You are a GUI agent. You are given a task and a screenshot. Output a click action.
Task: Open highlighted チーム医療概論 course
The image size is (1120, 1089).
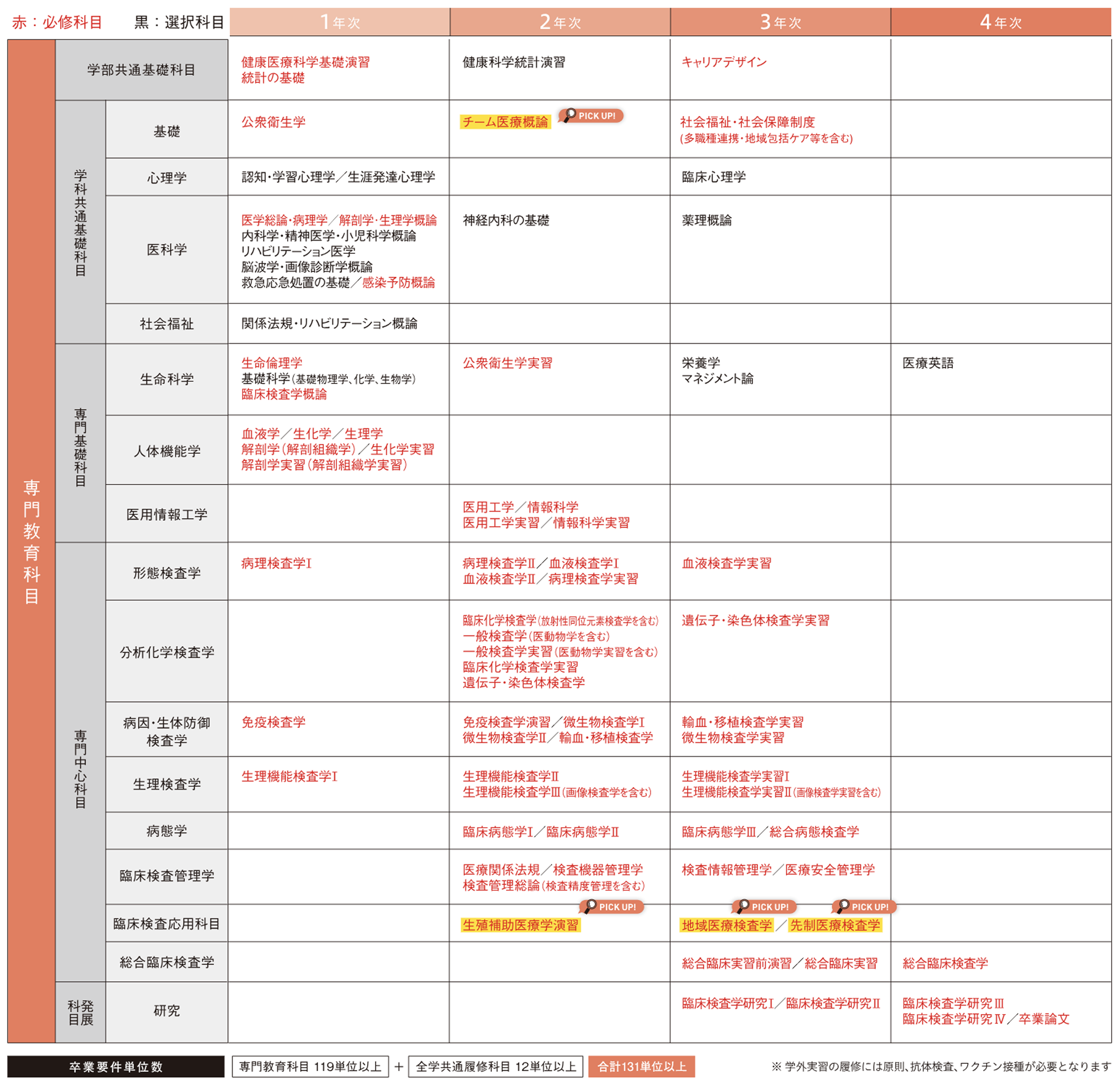click(504, 122)
